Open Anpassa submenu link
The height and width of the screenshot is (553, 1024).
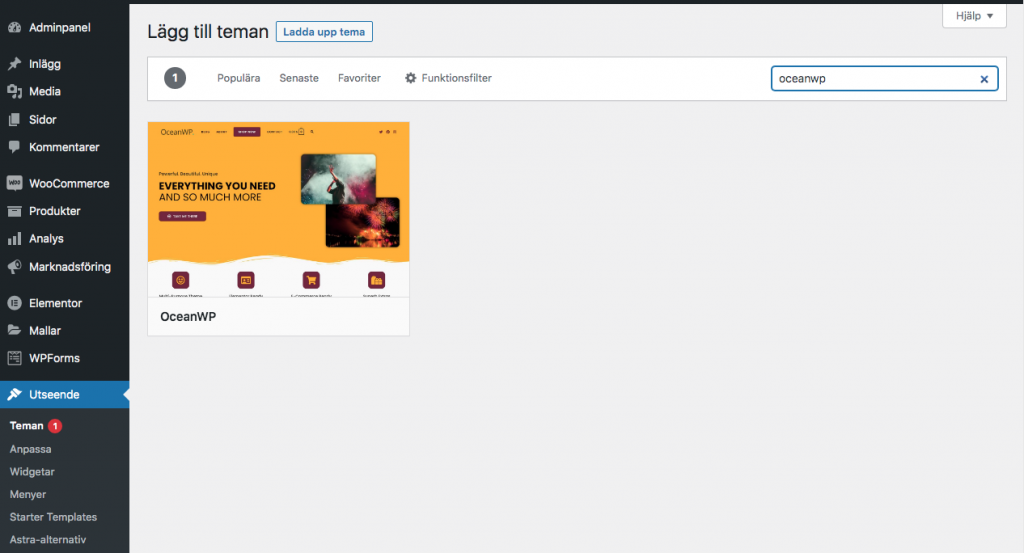pyautogui.click(x=30, y=449)
